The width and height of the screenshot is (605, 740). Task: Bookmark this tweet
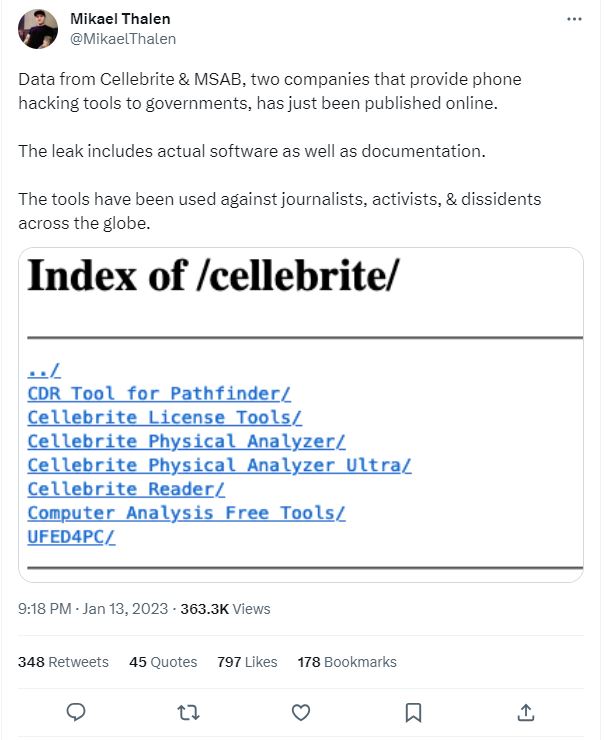(x=412, y=712)
